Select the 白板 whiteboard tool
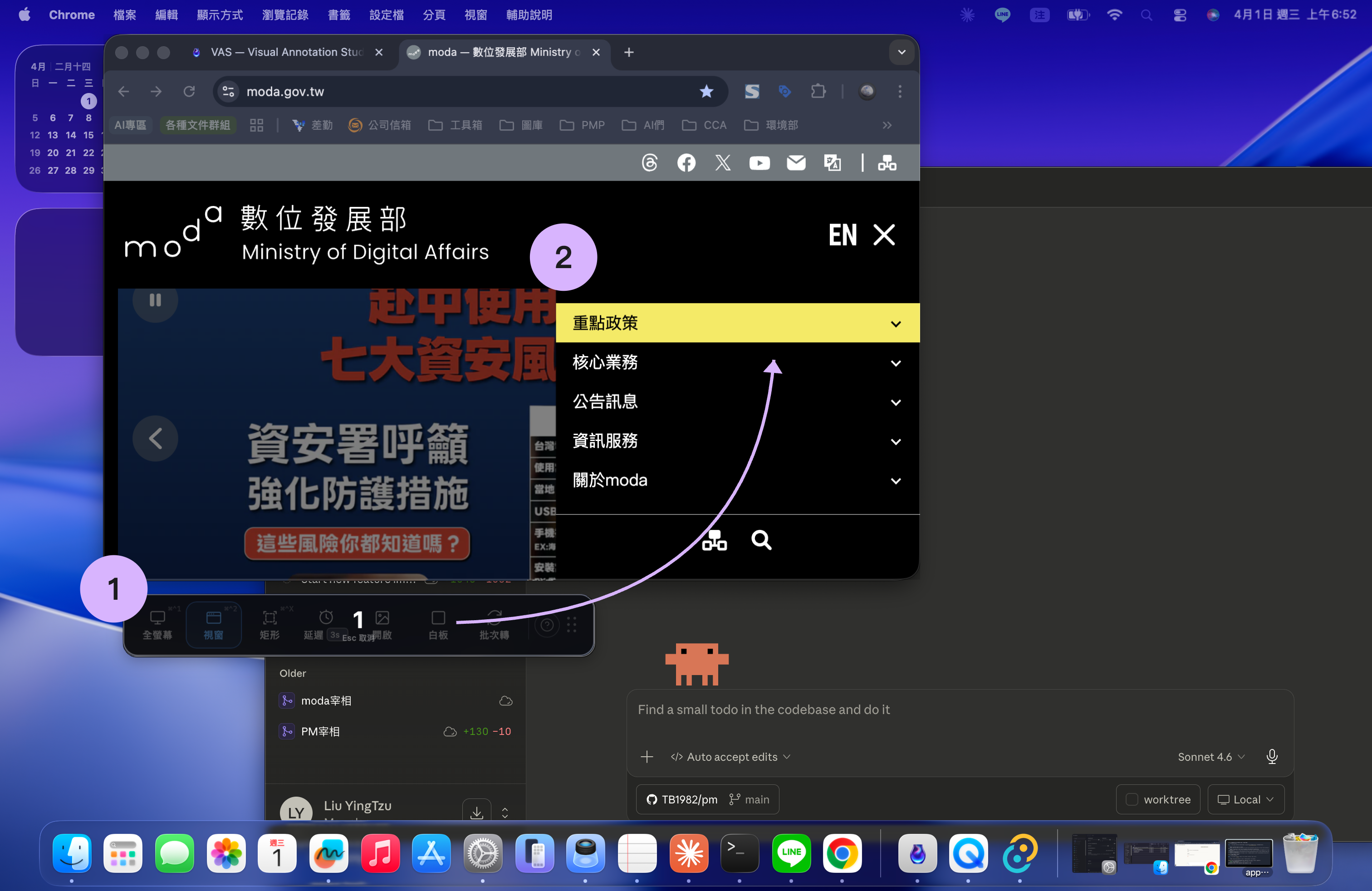This screenshot has width=1372, height=891. pos(437,624)
